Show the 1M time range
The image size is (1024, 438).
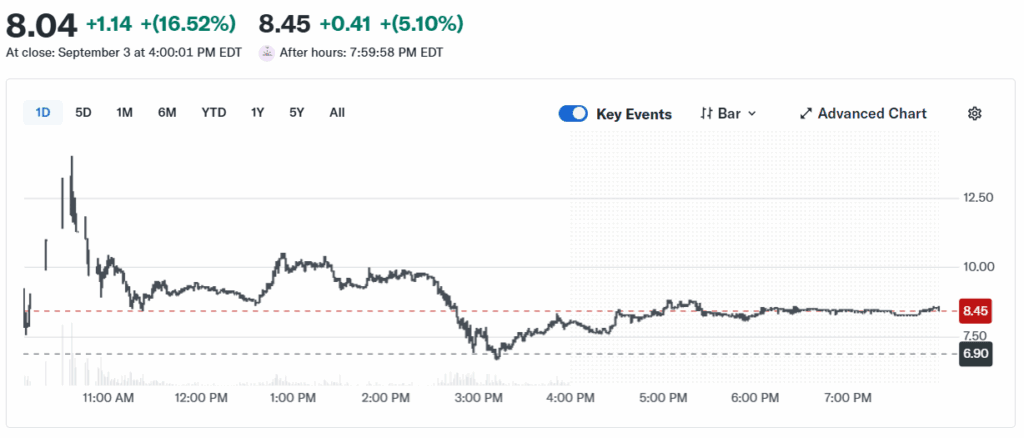(x=124, y=112)
